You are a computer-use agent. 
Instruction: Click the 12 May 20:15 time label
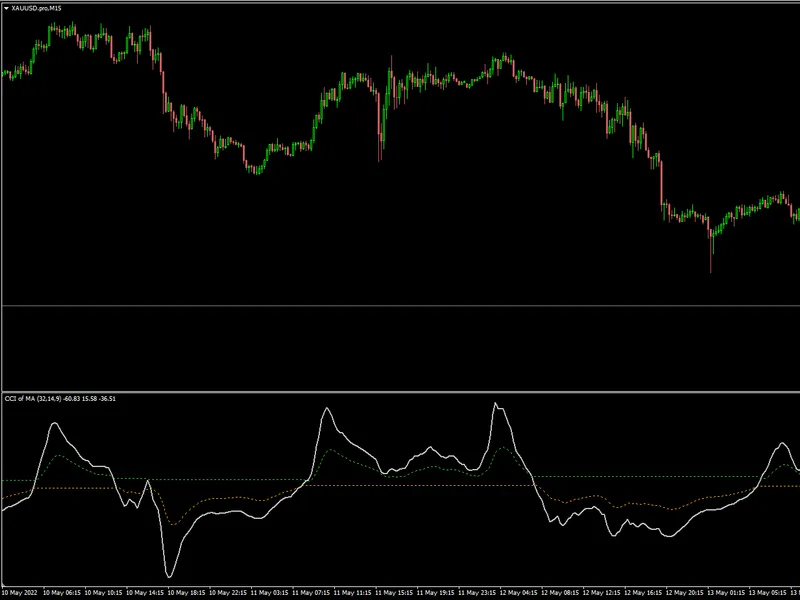point(686,593)
